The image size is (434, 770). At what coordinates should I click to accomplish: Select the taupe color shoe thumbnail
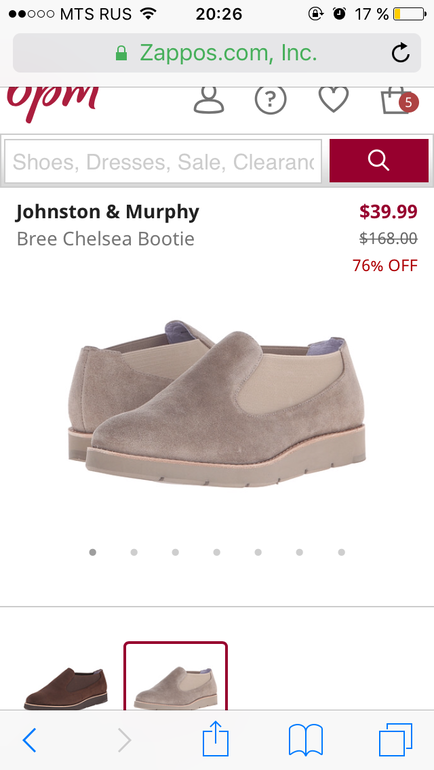[175, 677]
